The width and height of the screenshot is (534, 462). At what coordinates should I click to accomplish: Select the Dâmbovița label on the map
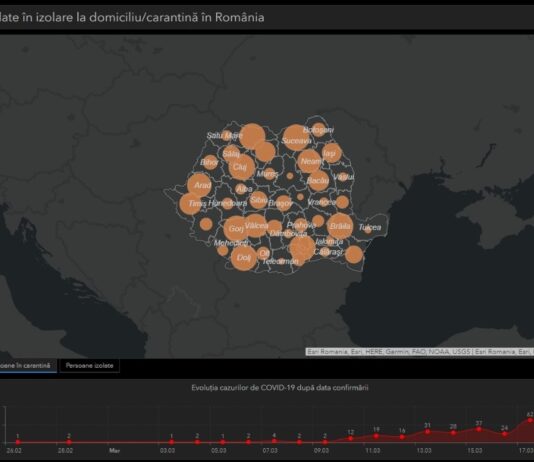coord(288,234)
